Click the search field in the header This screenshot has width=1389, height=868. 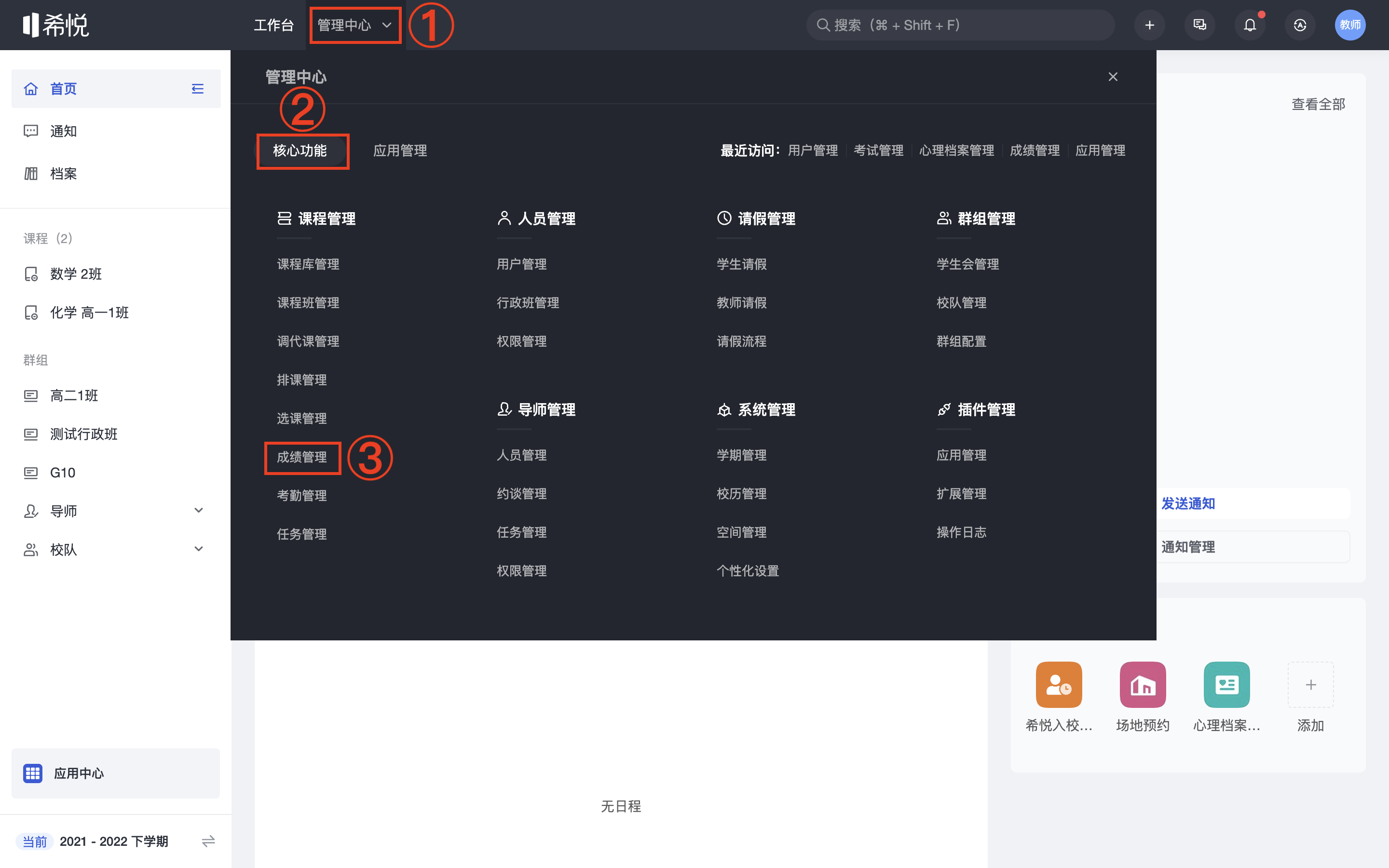pyautogui.click(x=960, y=25)
